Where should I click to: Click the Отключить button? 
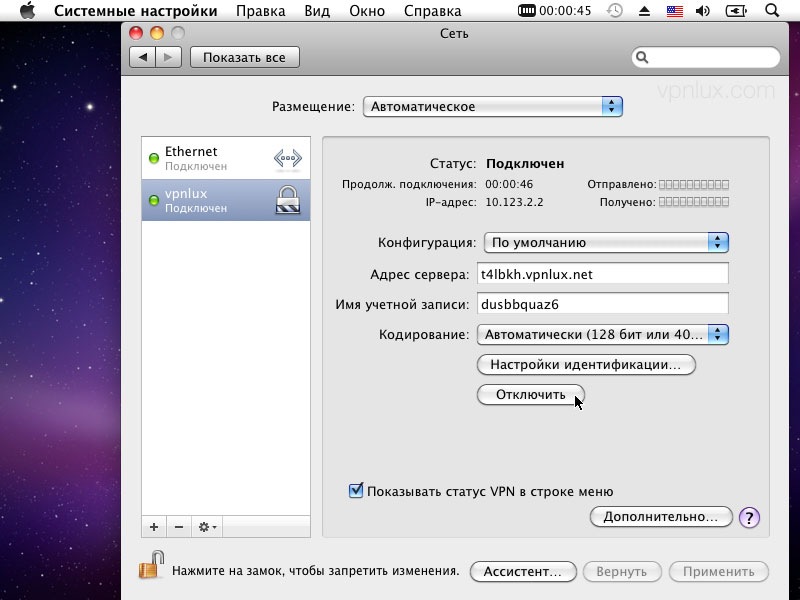(531, 395)
